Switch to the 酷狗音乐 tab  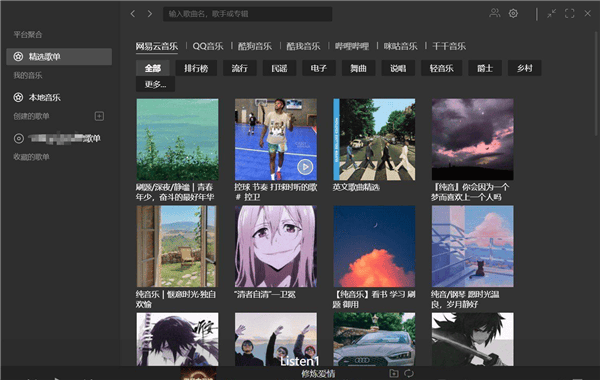pos(255,46)
